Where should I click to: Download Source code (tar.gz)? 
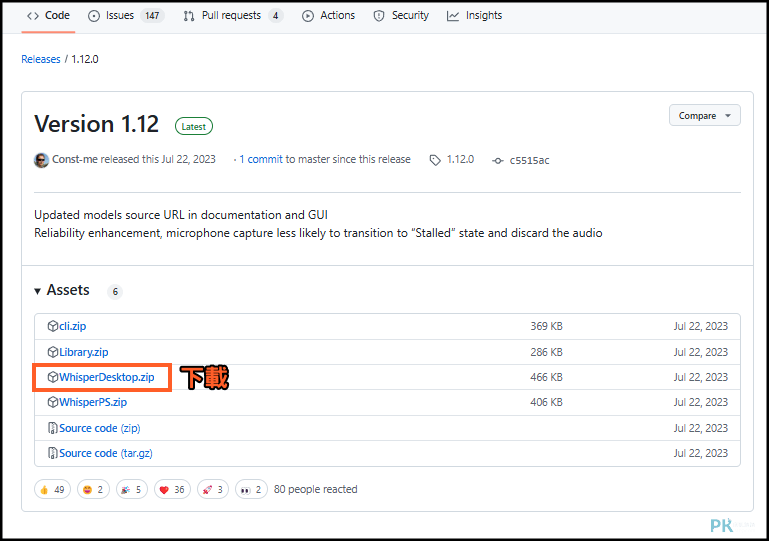[106, 453]
